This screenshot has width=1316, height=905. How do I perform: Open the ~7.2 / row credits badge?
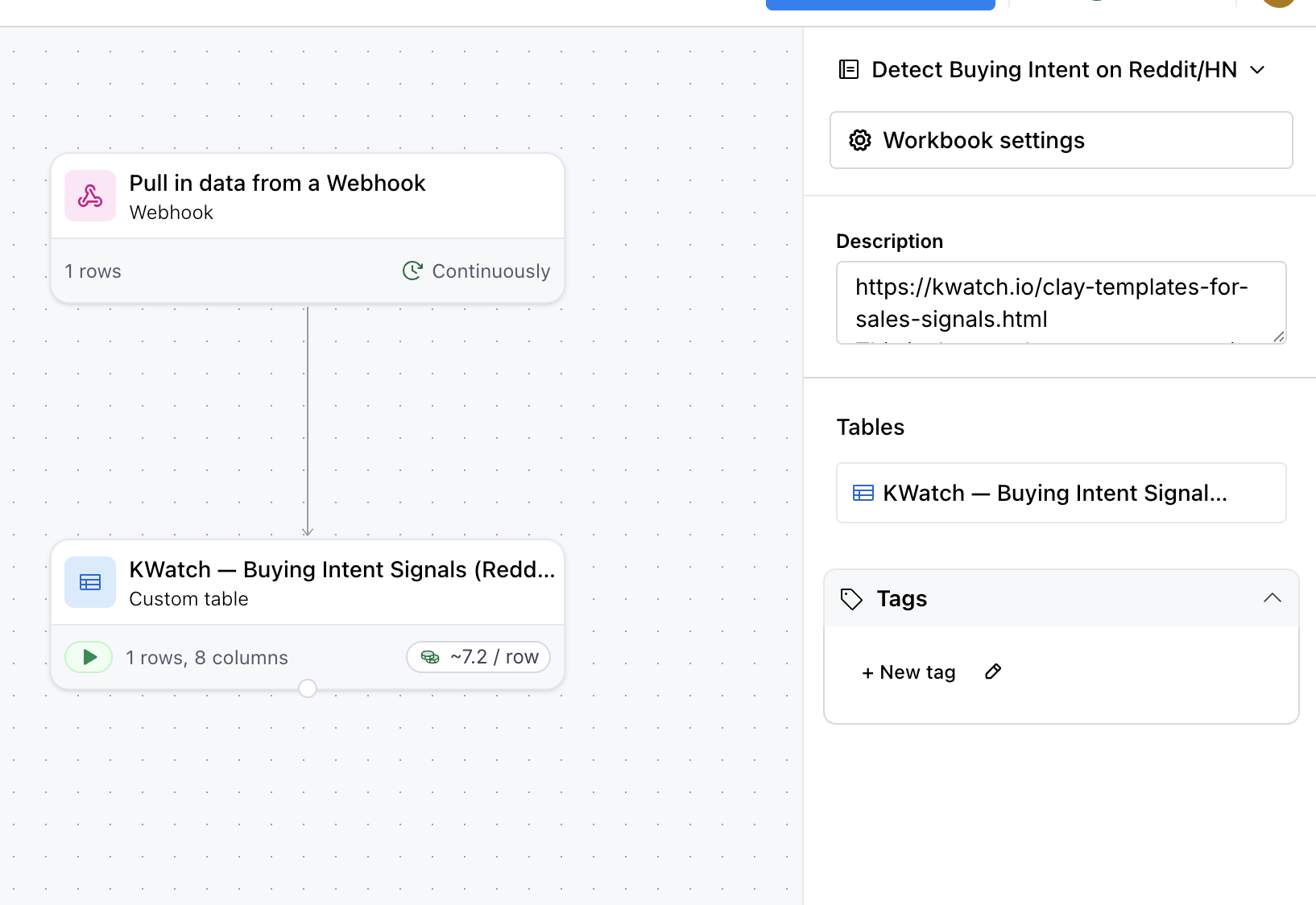click(478, 657)
